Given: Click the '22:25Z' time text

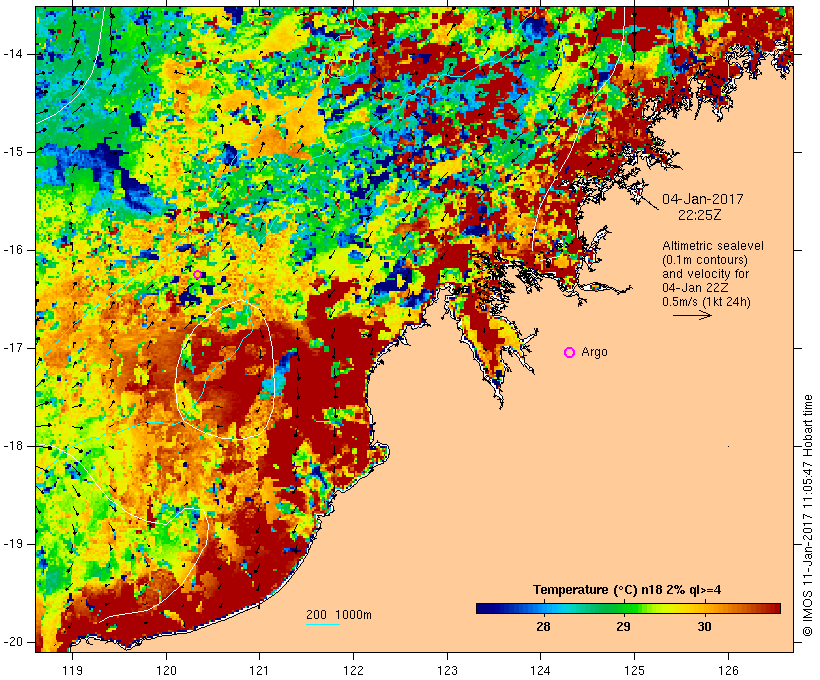Looking at the screenshot, I should [700, 215].
